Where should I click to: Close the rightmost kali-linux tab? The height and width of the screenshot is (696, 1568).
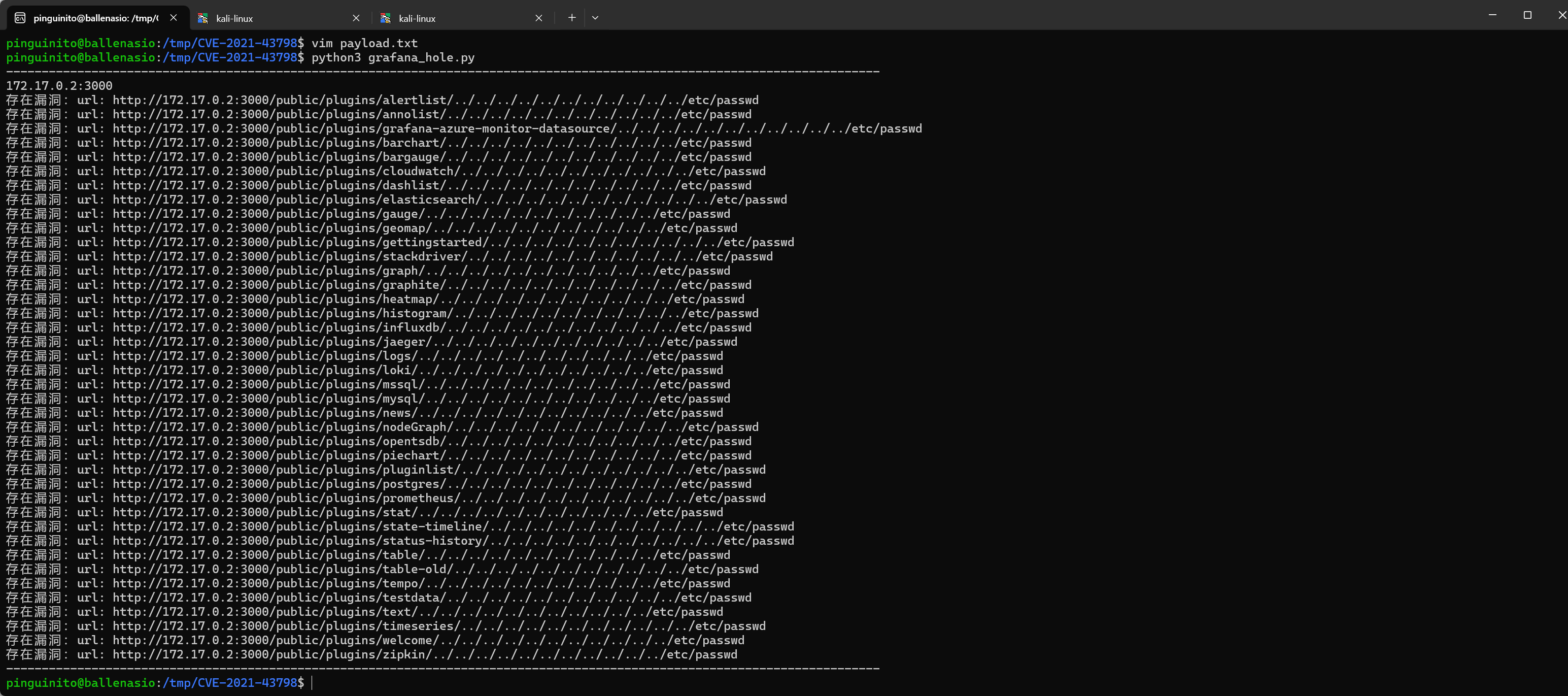point(539,18)
